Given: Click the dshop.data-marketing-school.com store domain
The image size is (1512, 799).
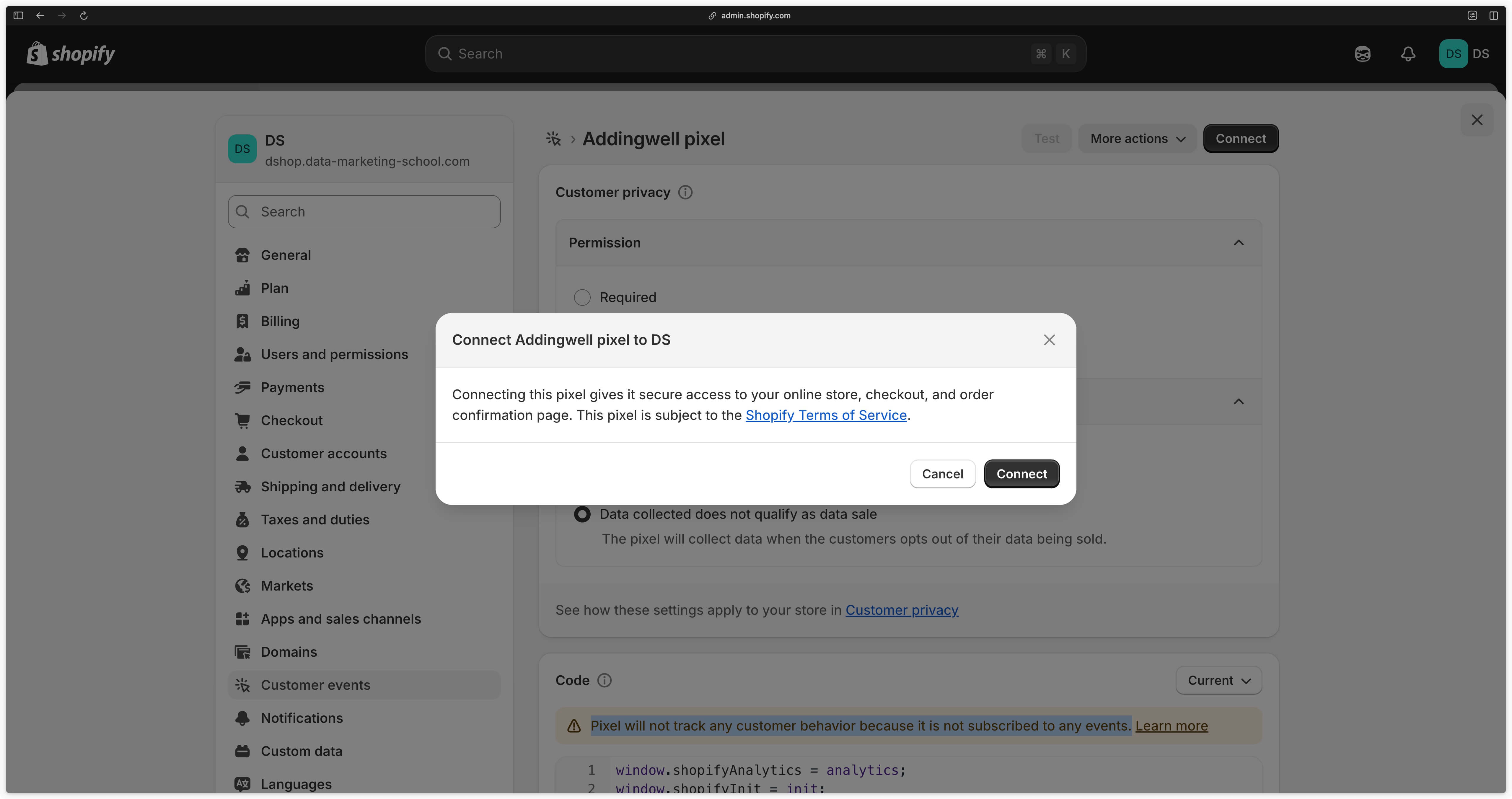Looking at the screenshot, I should click(x=367, y=162).
